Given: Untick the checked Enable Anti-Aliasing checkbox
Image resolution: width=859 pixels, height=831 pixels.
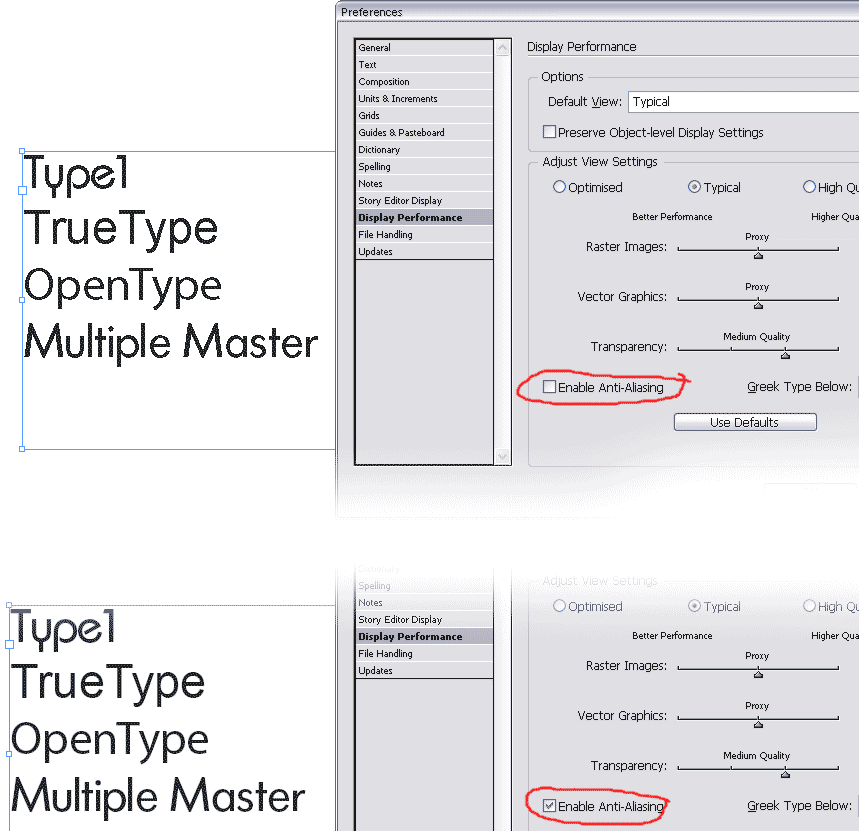Looking at the screenshot, I should [549, 806].
